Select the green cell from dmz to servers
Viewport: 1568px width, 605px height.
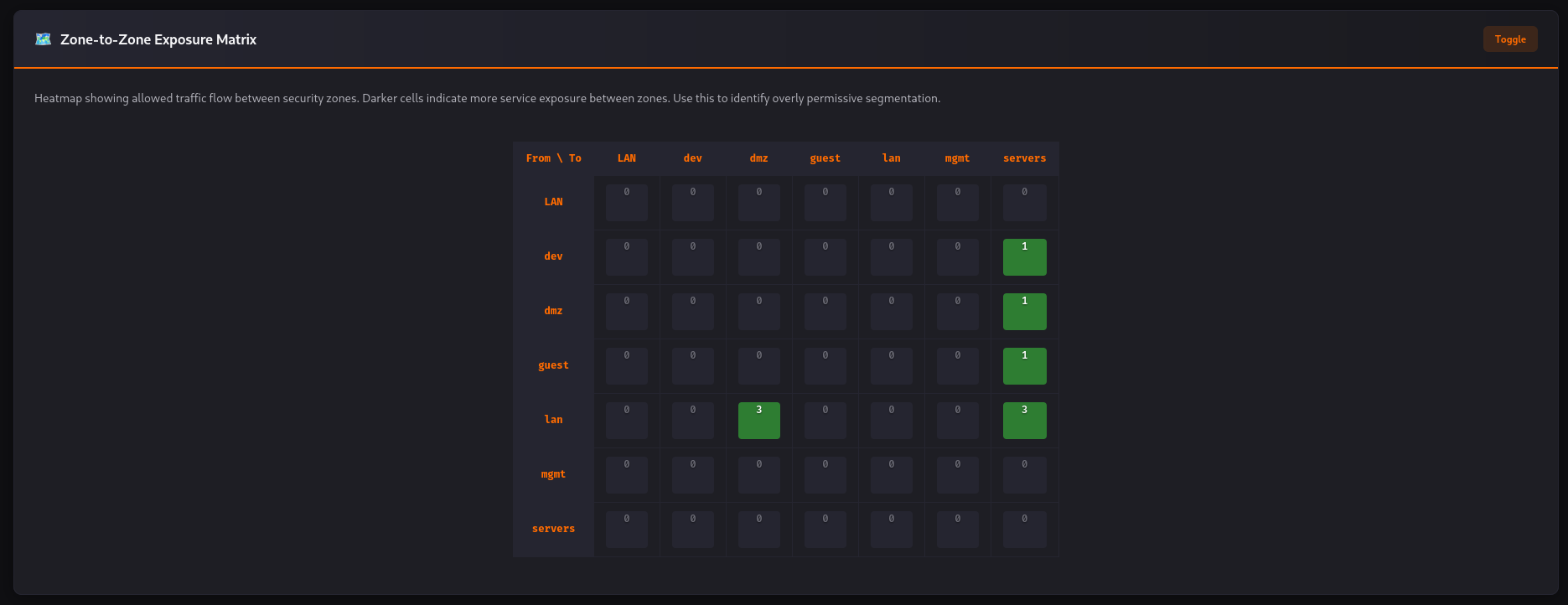(1024, 312)
